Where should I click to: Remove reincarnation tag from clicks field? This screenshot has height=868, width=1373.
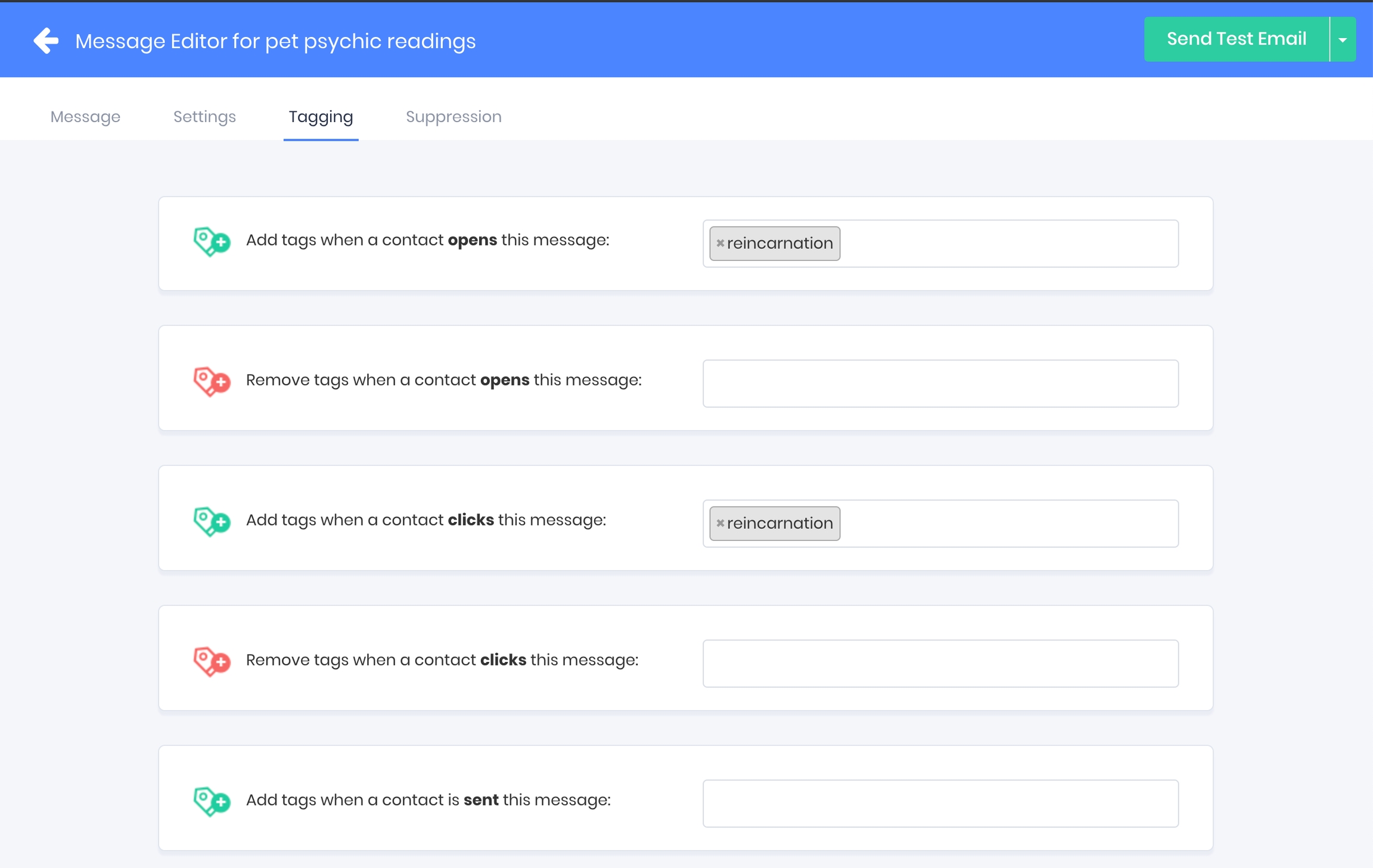[720, 523]
